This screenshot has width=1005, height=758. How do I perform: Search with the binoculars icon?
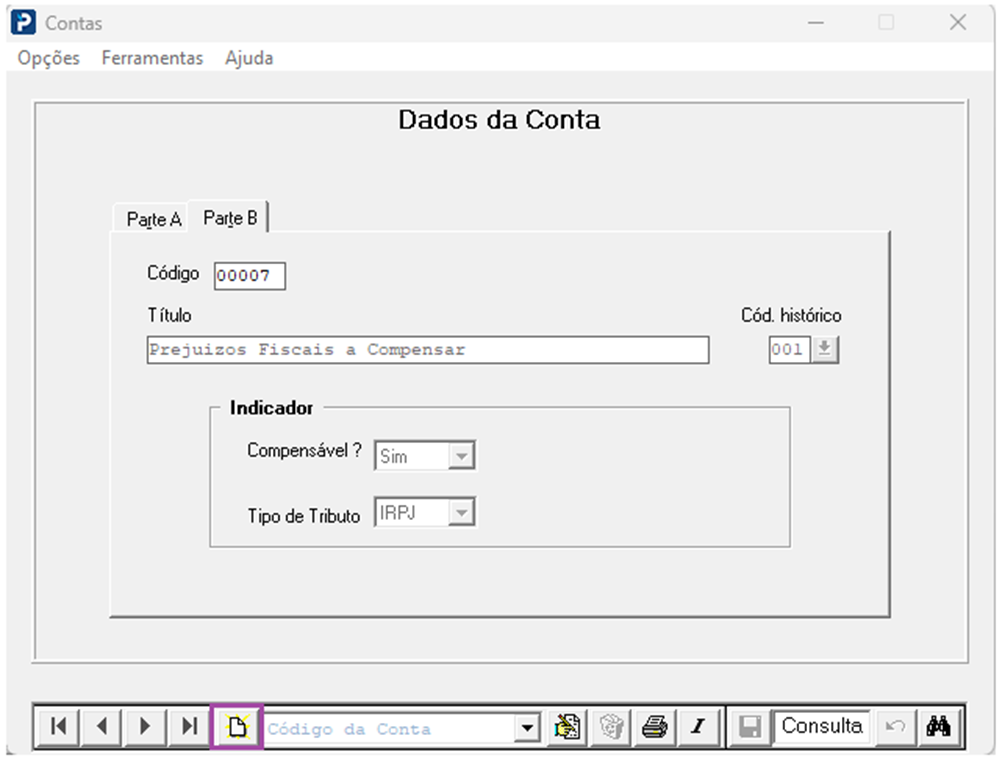[938, 727]
